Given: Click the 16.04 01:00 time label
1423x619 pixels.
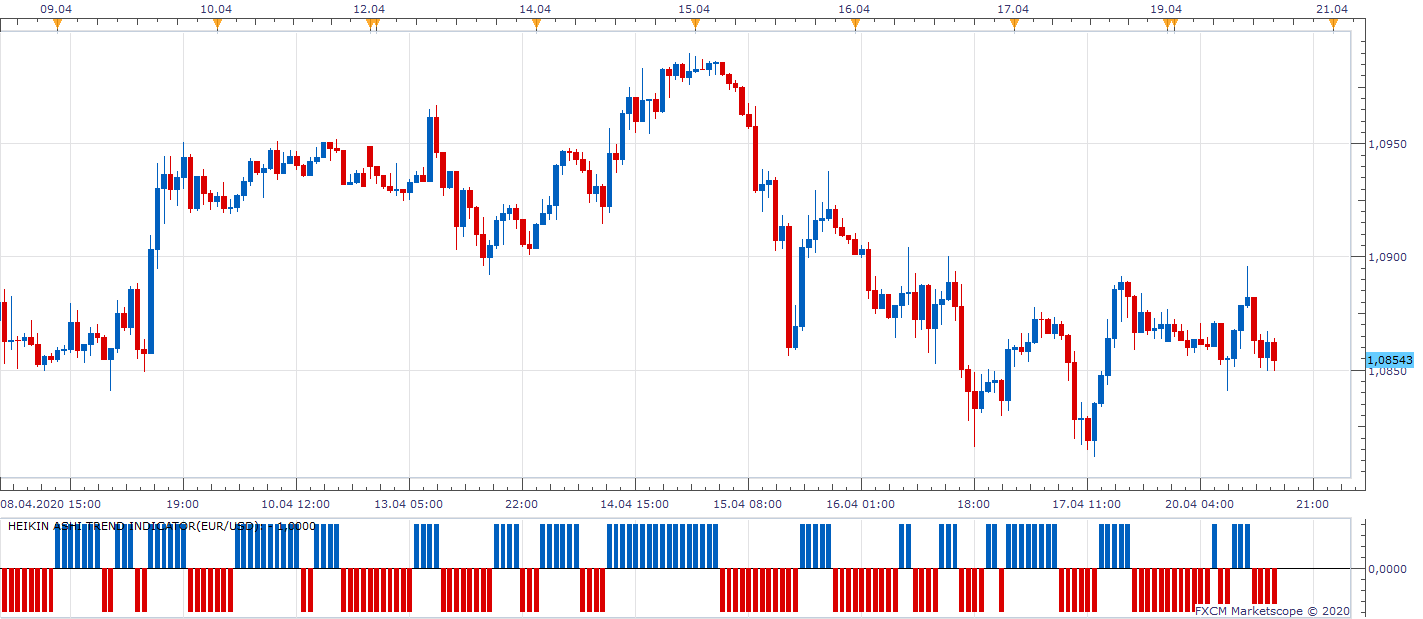Looking at the screenshot, I should click(861, 504).
